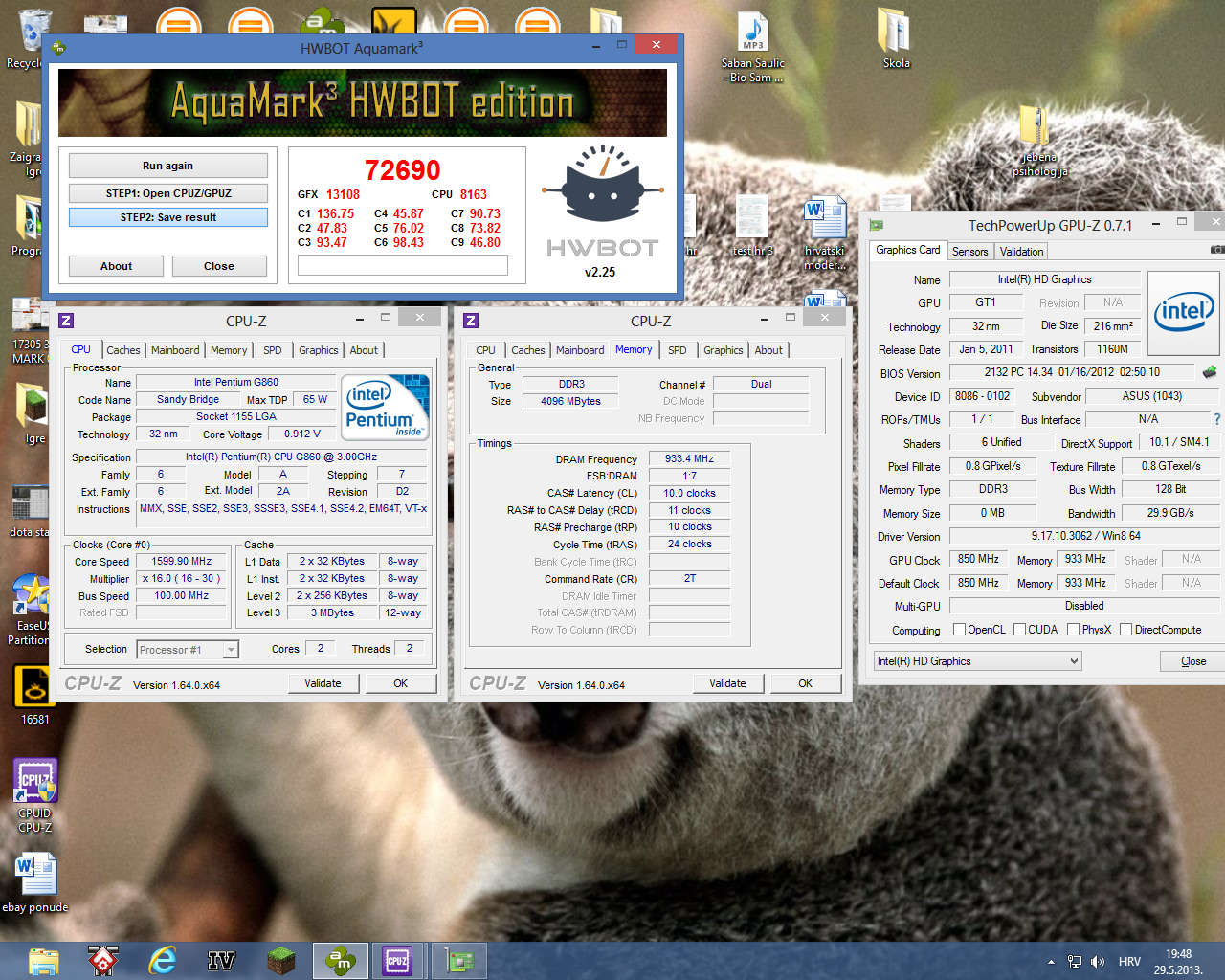Click STEP2: Save result button
Screen dimensions: 1225x980
pos(167,217)
